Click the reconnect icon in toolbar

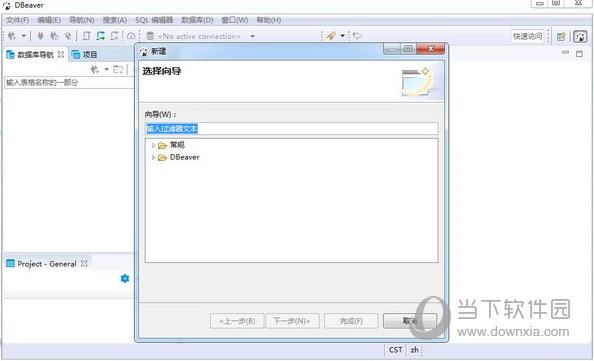54,36
